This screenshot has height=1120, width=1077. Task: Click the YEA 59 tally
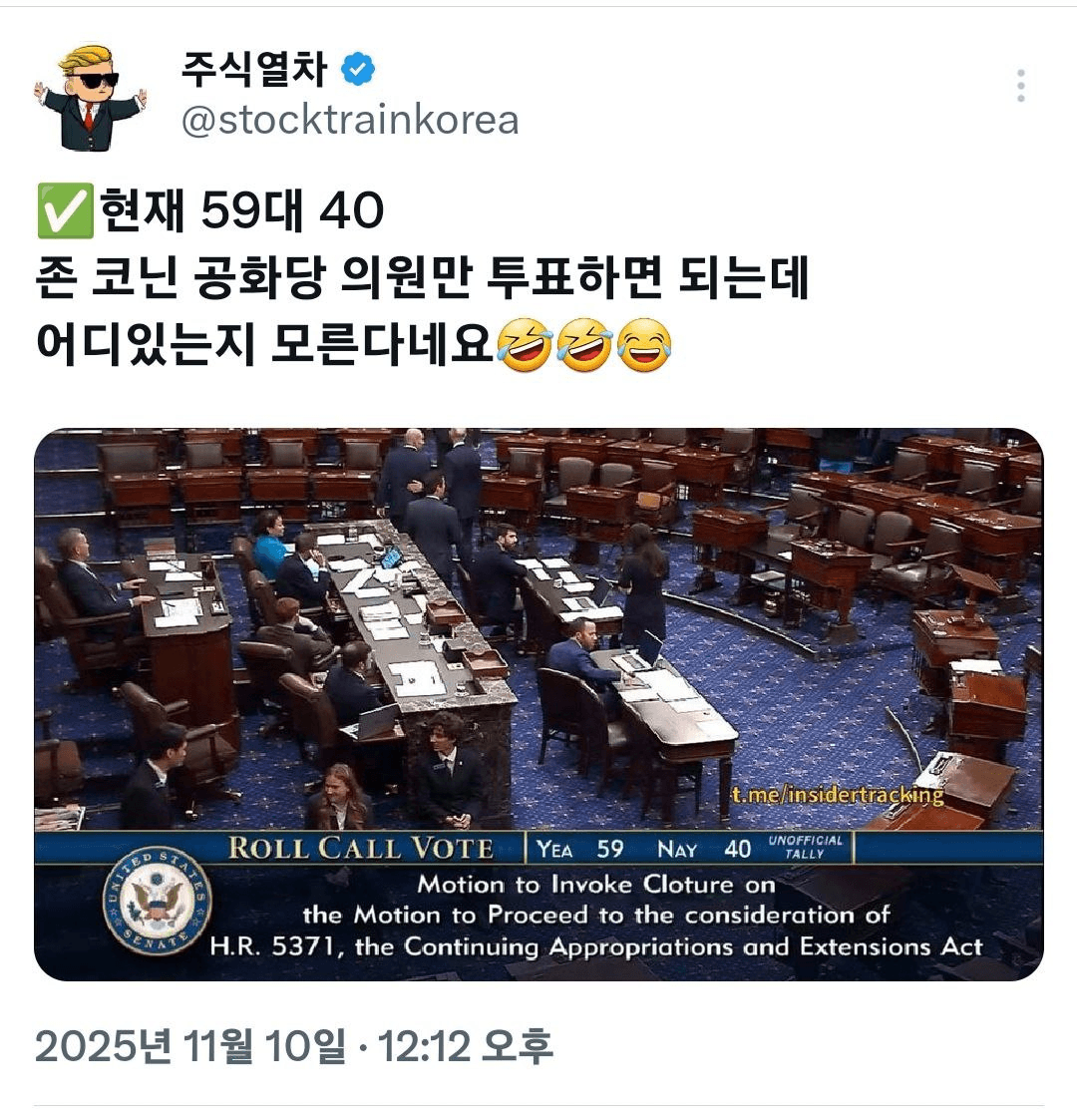pos(580,849)
